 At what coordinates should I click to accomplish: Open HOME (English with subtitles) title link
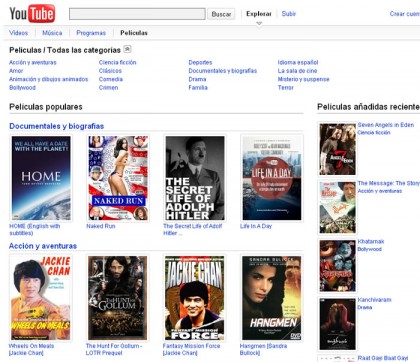click(x=35, y=229)
